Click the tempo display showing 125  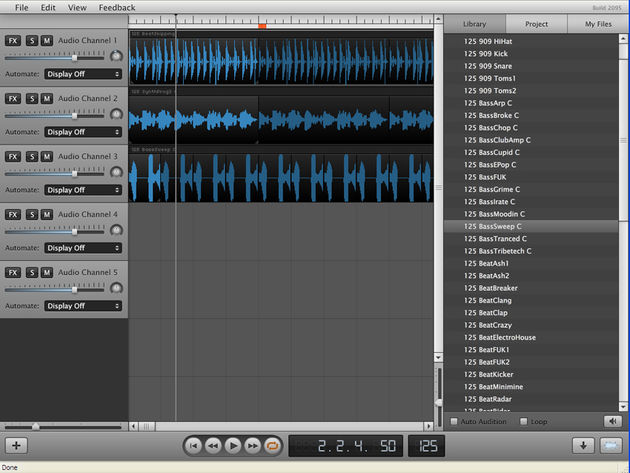point(426,446)
